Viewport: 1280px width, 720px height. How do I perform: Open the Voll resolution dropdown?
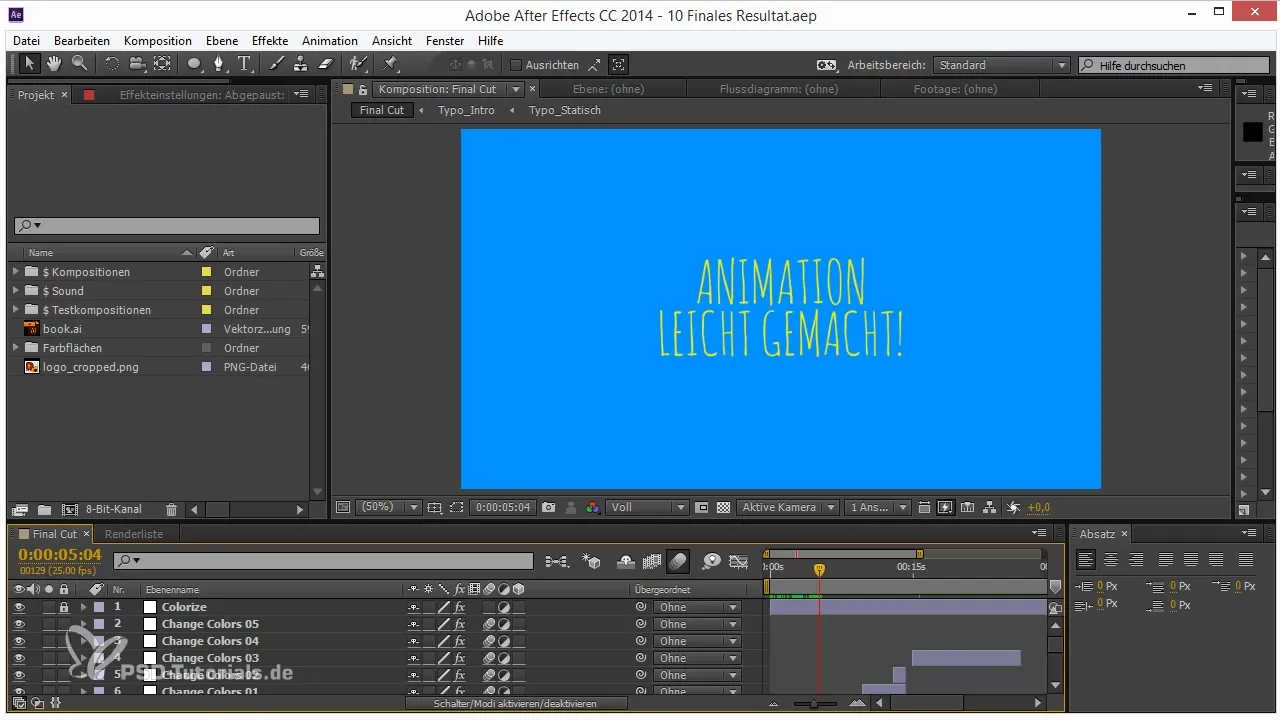(648, 507)
